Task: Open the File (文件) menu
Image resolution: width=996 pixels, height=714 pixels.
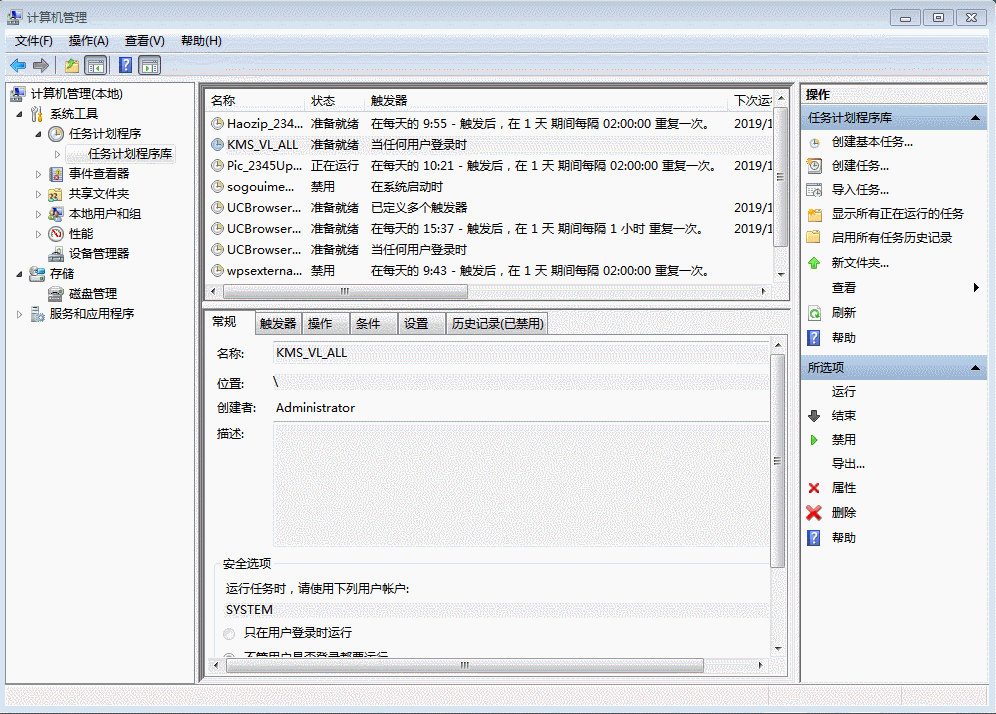Action: coord(34,41)
